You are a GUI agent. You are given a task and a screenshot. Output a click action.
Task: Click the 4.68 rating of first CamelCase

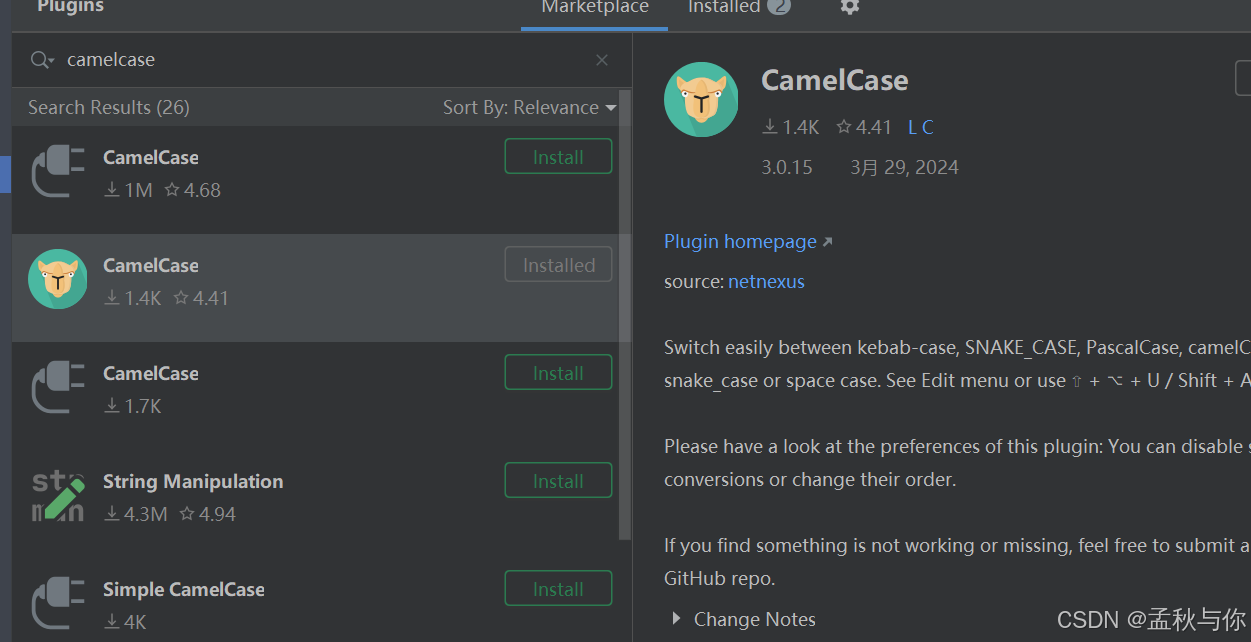click(x=193, y=190)
